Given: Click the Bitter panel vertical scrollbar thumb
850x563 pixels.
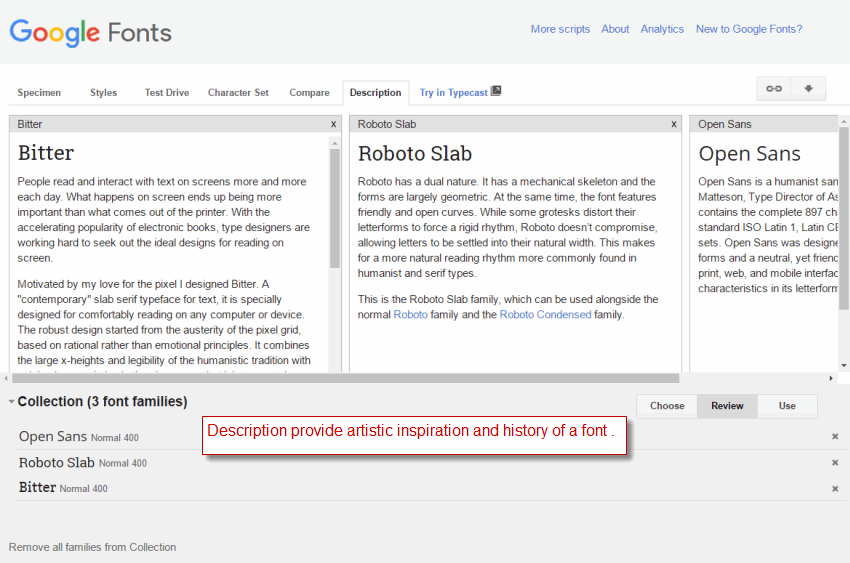Looking at the screenshot, I should click(334, 208).
